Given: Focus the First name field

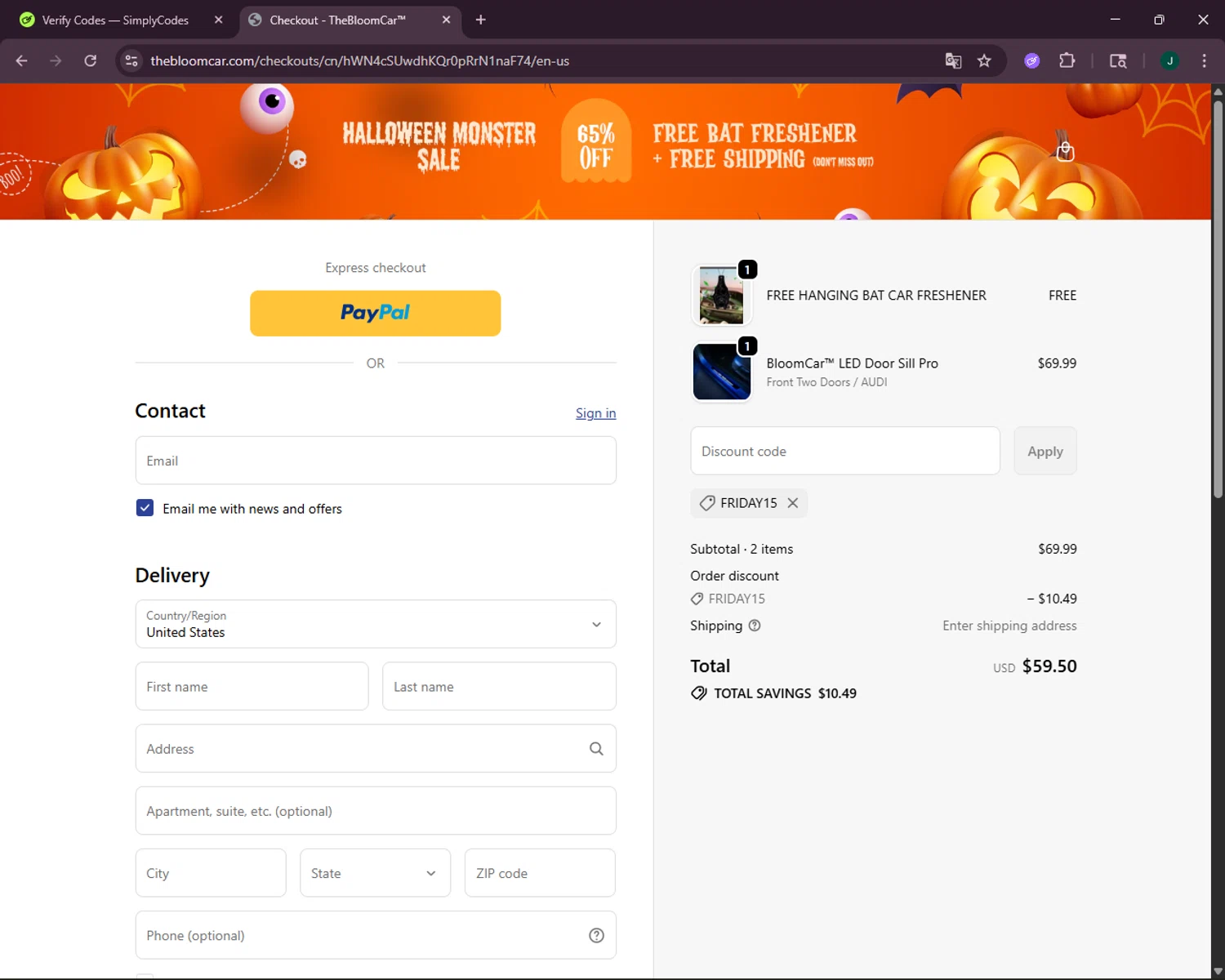Looking at the screenshot, I should 252,687.
